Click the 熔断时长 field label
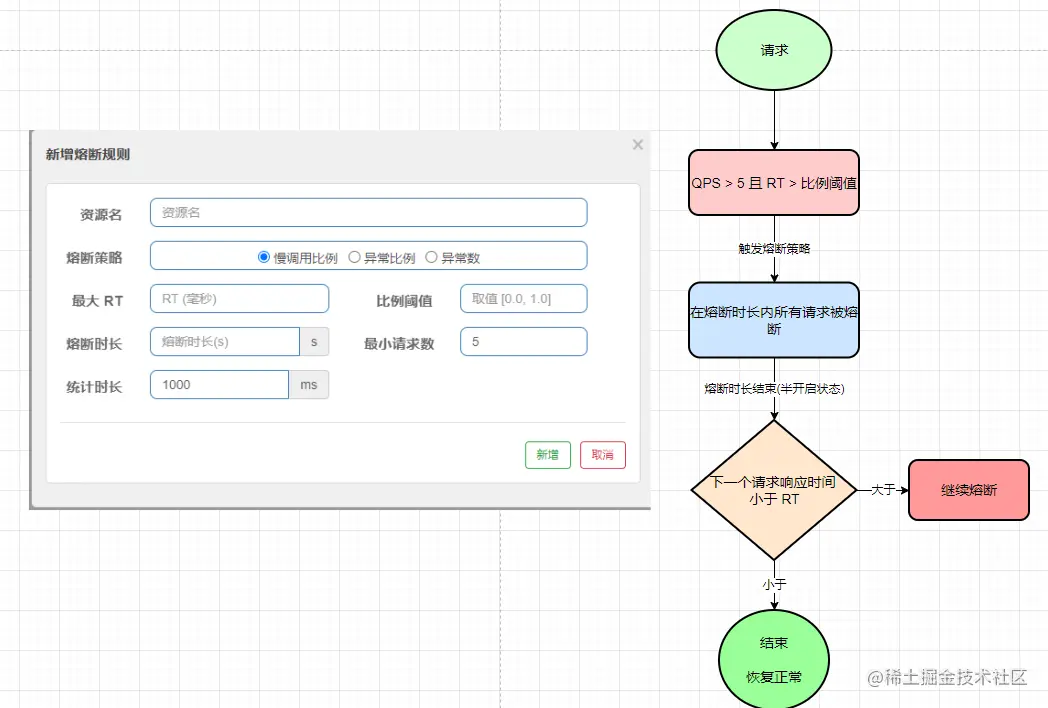The height and width of the screenshot is (708, 1048). (94, 344)
